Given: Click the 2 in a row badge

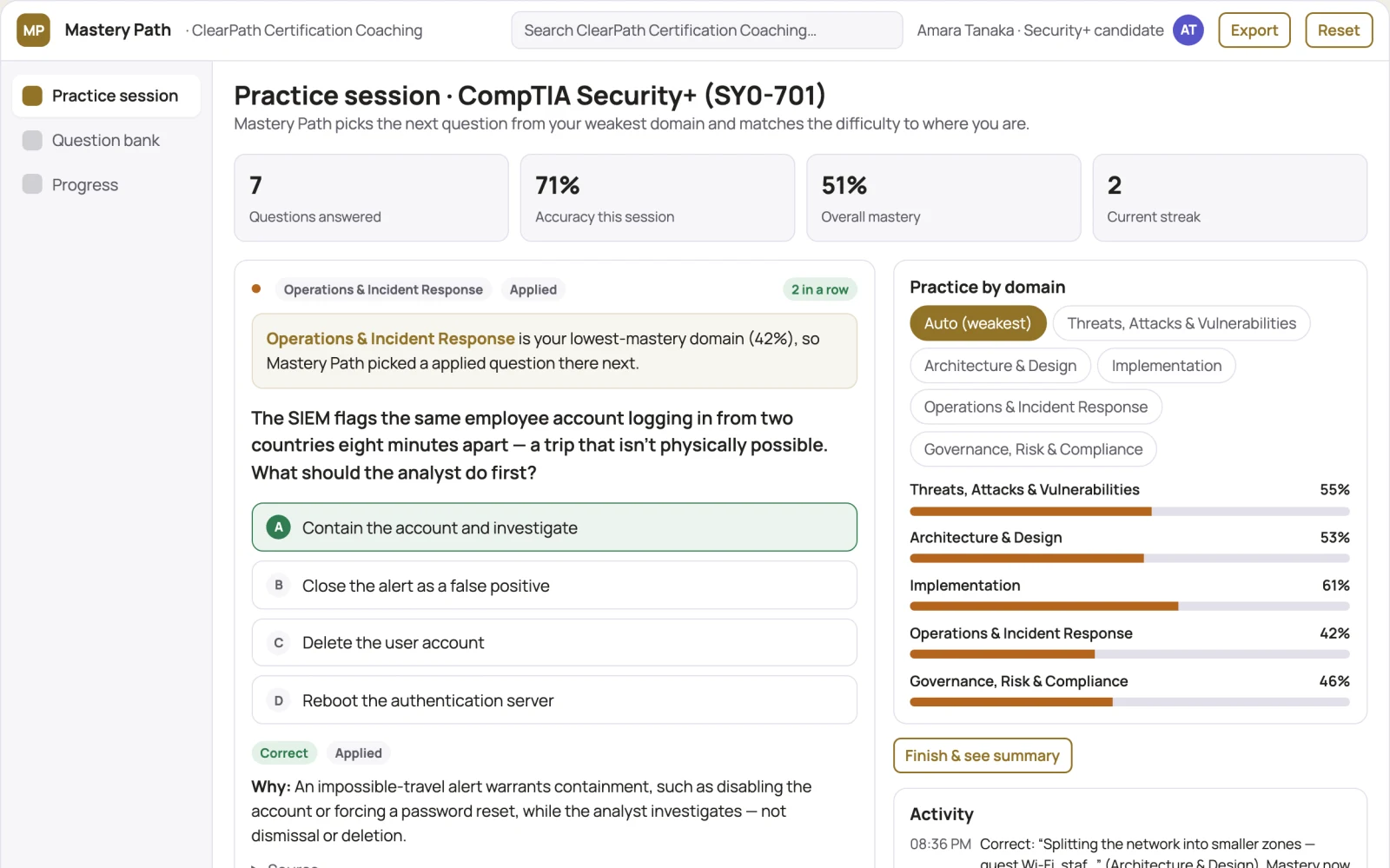Looking at the screenshot, I should (820, 289).
